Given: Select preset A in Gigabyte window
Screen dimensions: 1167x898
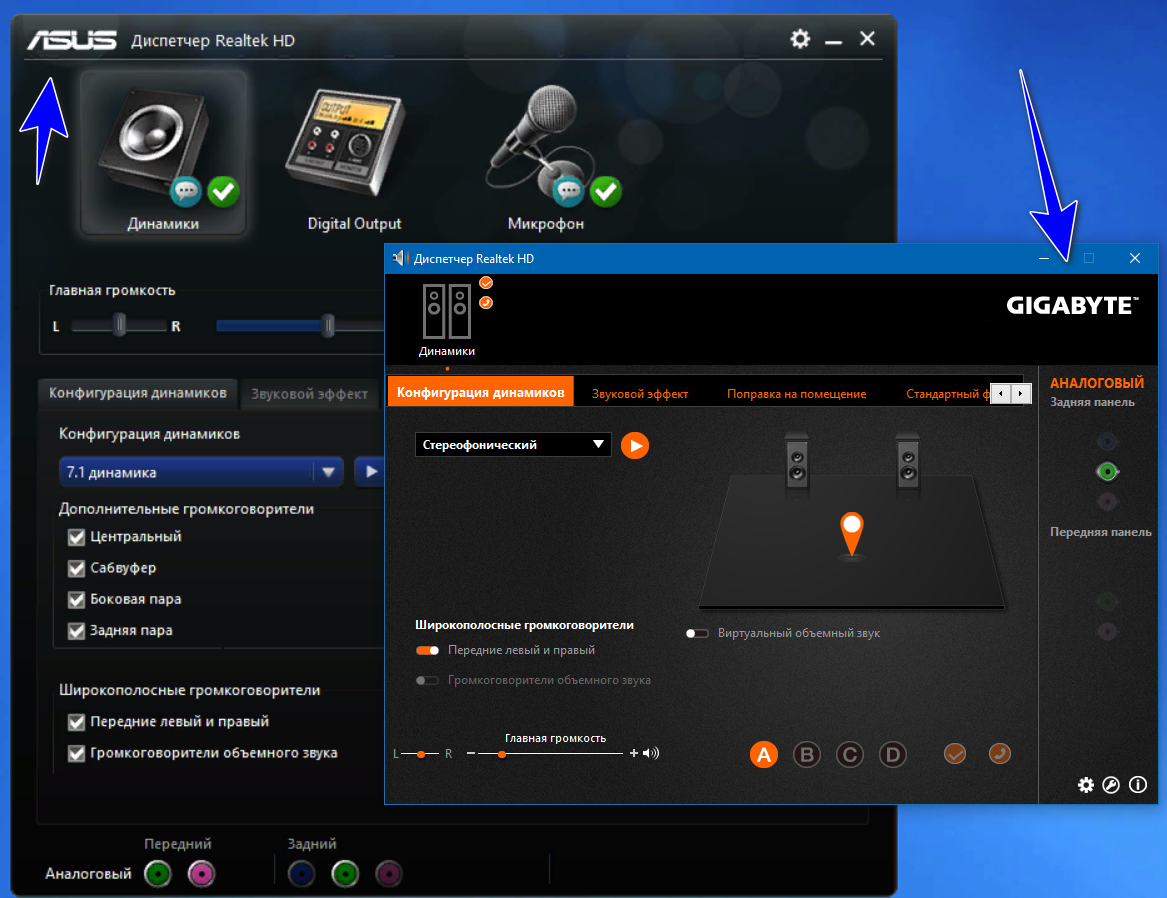Looking at the screenshot, I should [764, 754].
